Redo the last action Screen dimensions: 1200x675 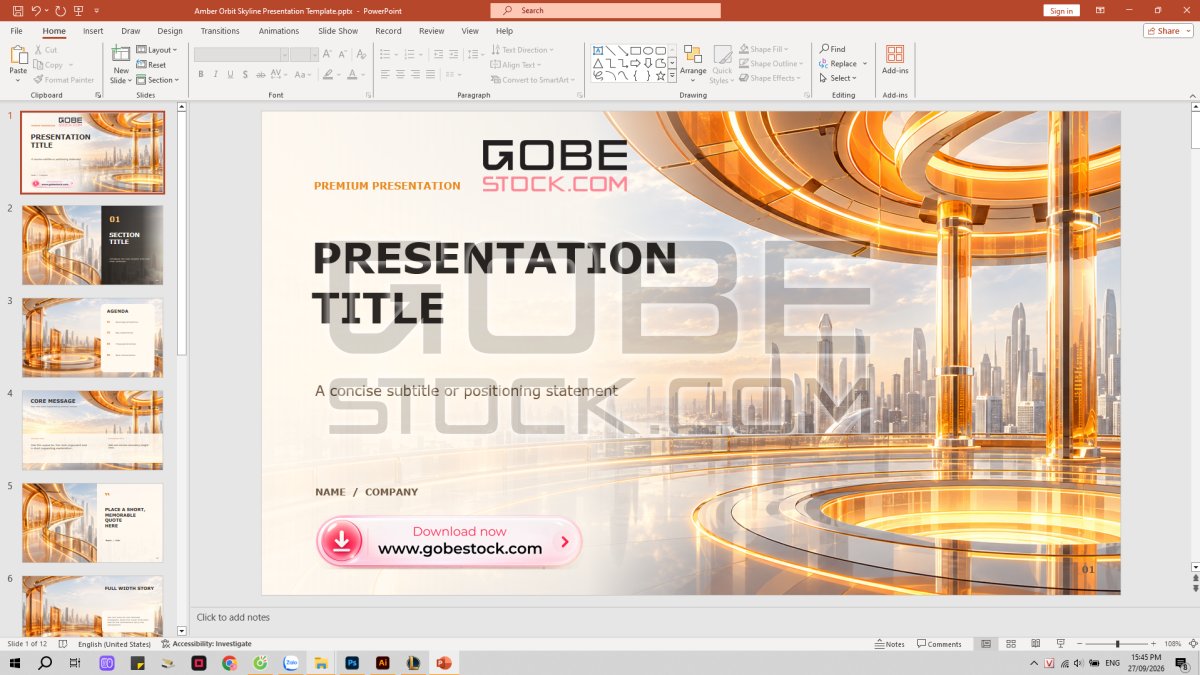(x=60, y=10)
